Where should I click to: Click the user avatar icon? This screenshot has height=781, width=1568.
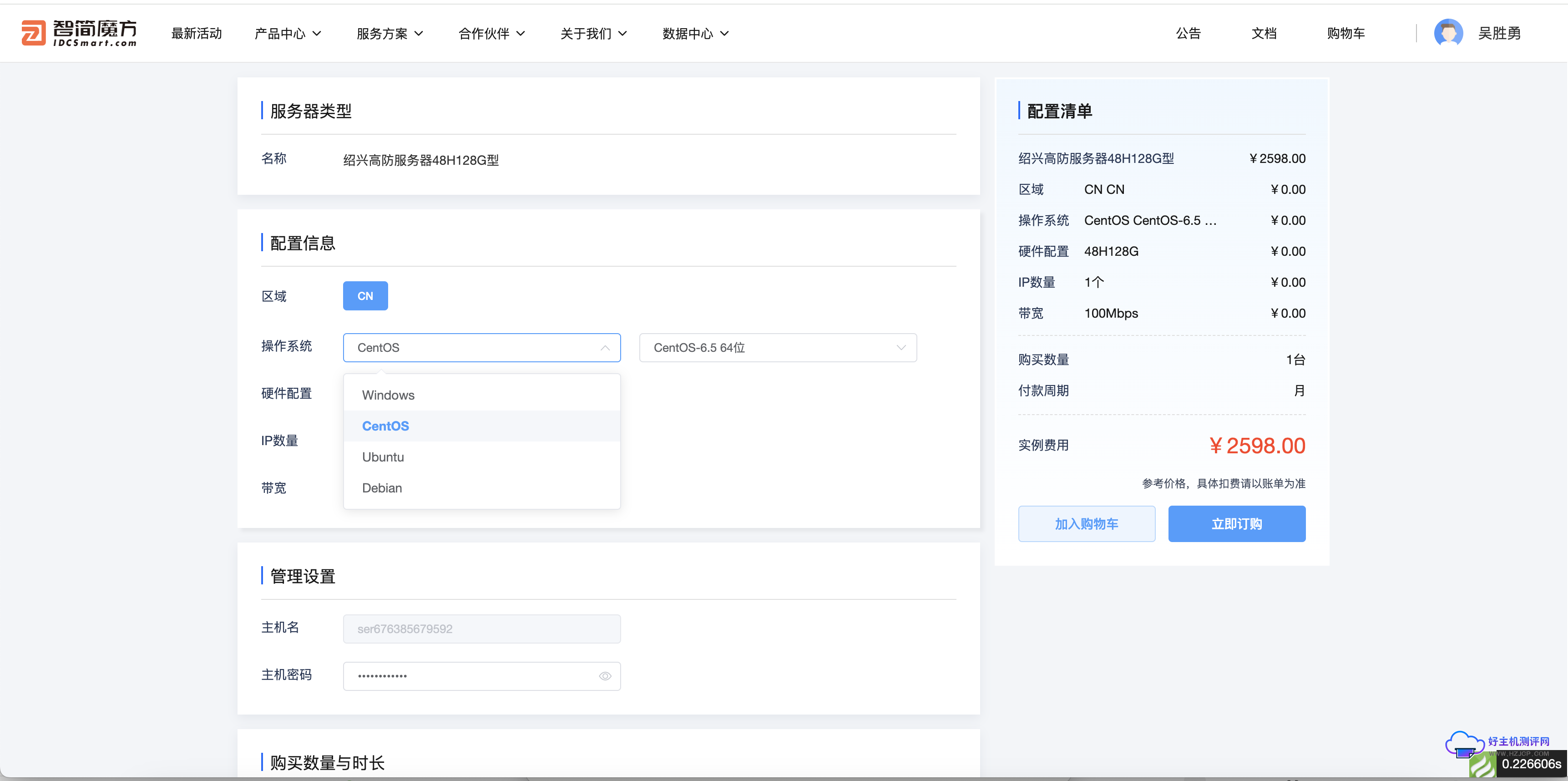[1448, 33]
